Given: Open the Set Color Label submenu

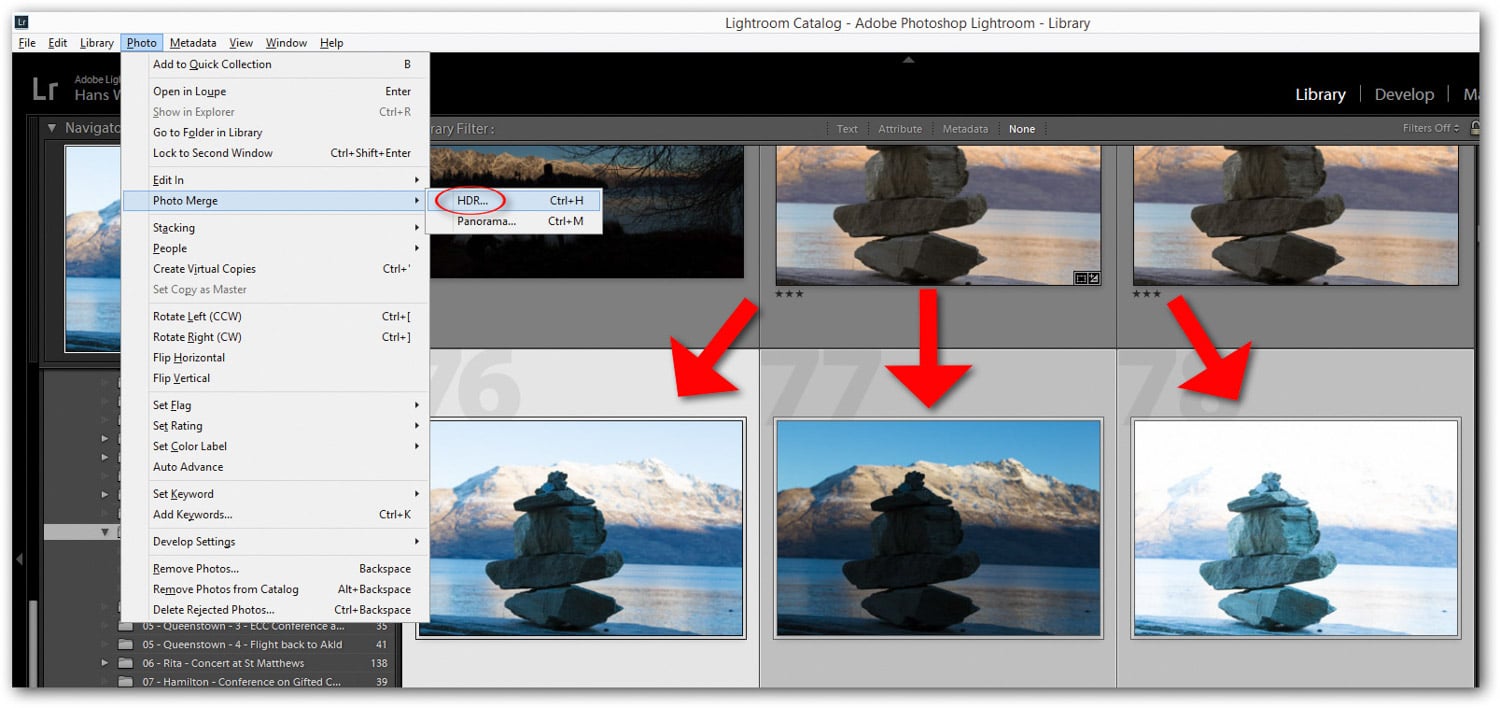Looking at the screenshot, I should pyautogui.click(x=275, y=446).
